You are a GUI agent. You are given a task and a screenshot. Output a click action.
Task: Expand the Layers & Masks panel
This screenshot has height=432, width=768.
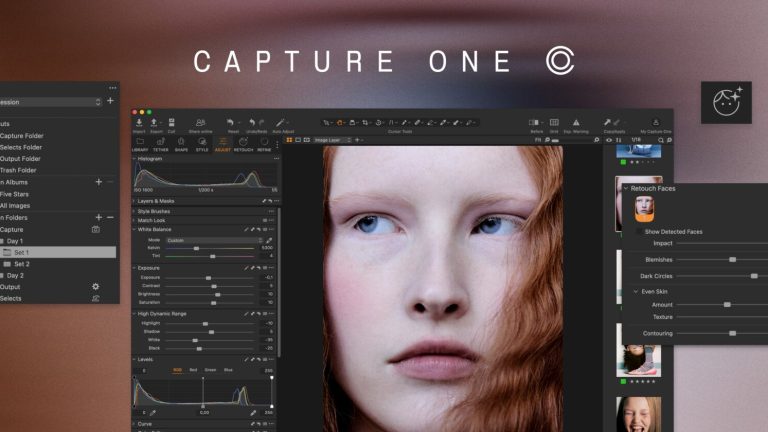coord(134,201)
